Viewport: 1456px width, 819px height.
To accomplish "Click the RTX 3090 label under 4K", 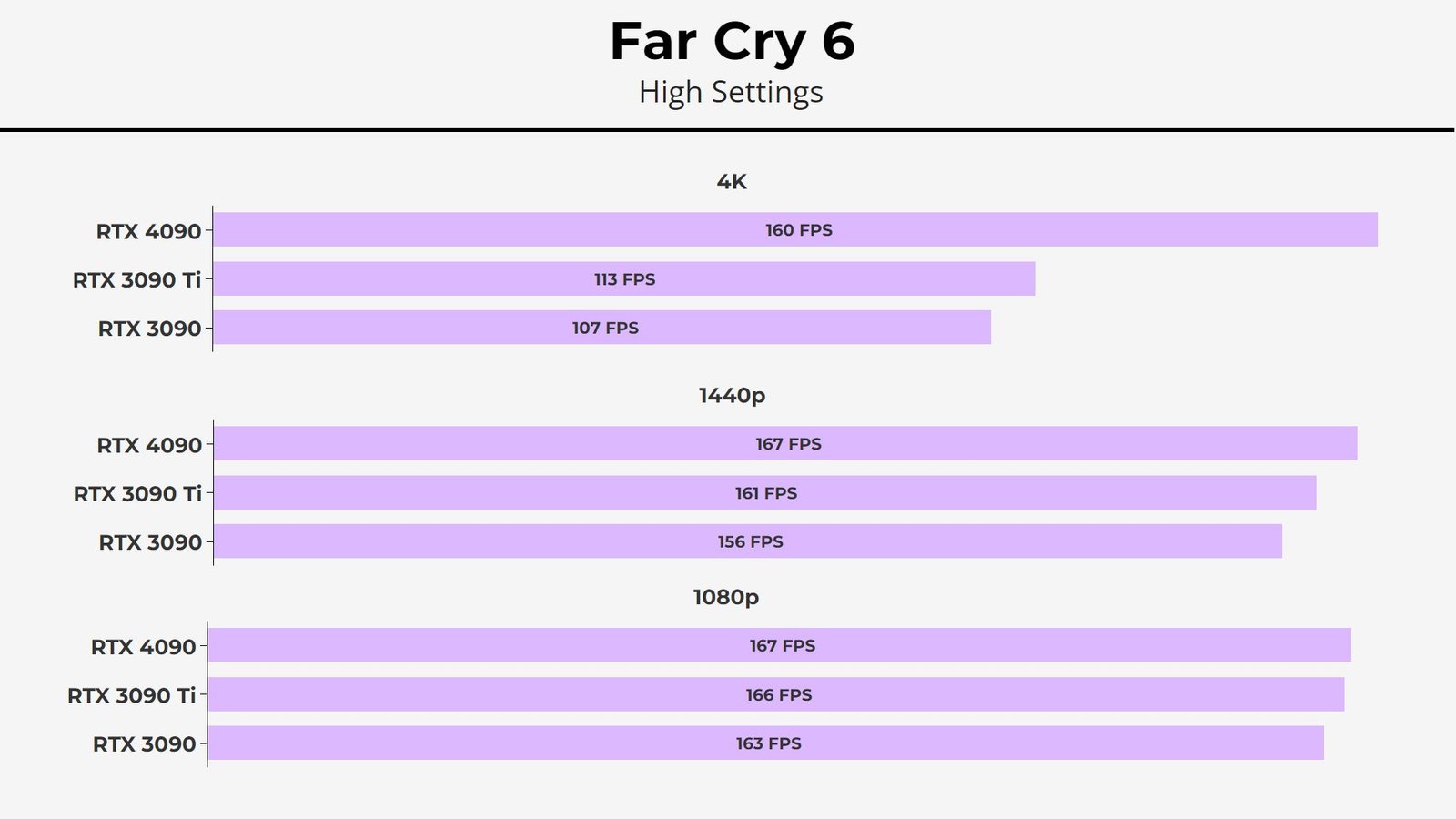I will [149, 329].
